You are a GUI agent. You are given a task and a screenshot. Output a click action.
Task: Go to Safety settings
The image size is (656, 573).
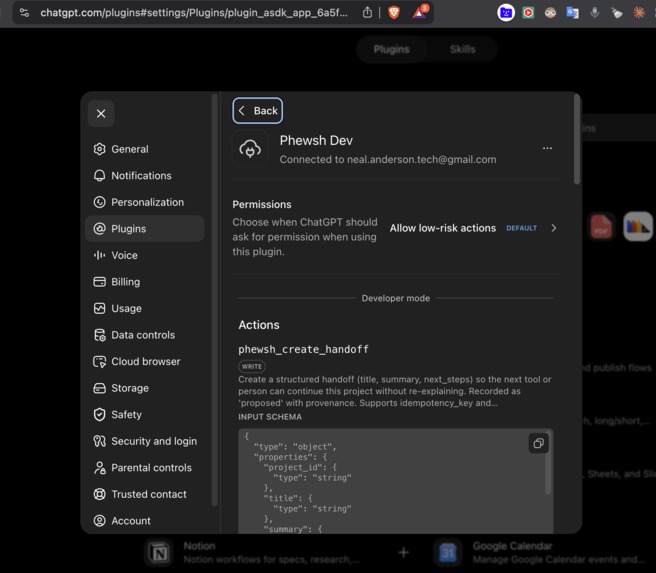[144, 415]
